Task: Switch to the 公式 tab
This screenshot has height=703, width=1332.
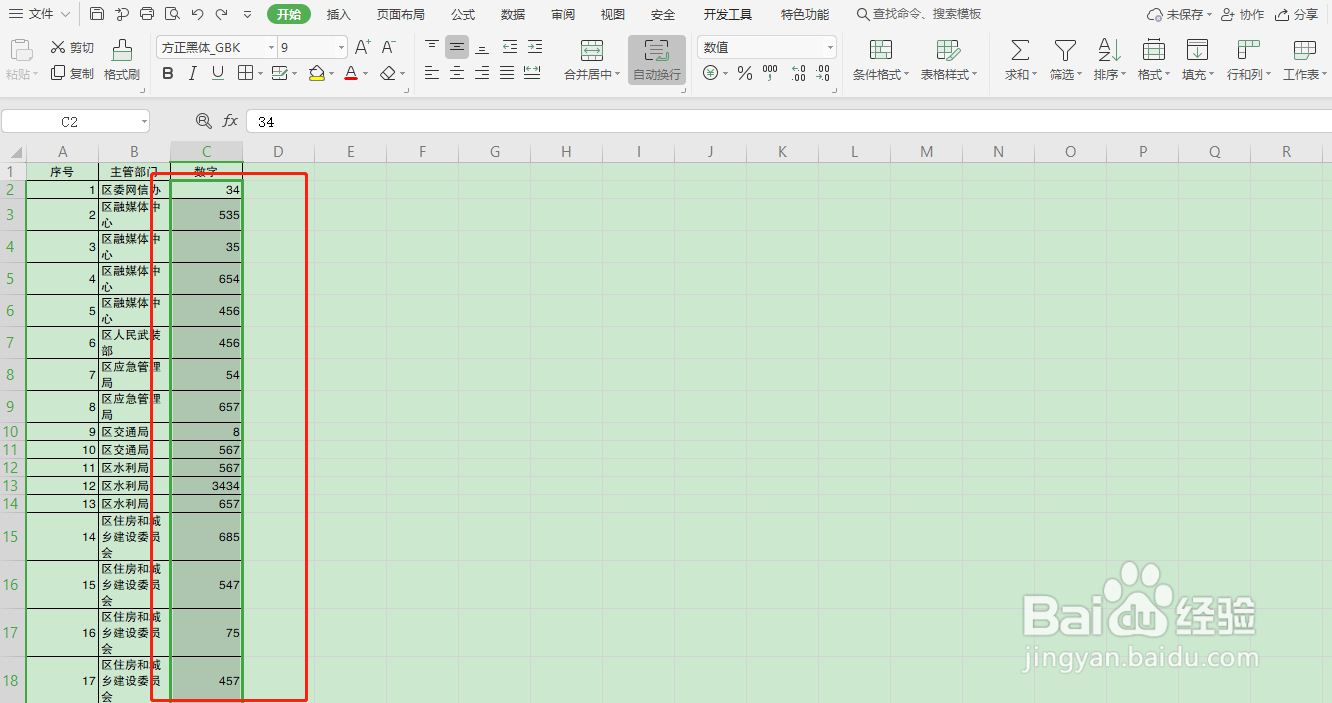Action: (x=463, y=14)
